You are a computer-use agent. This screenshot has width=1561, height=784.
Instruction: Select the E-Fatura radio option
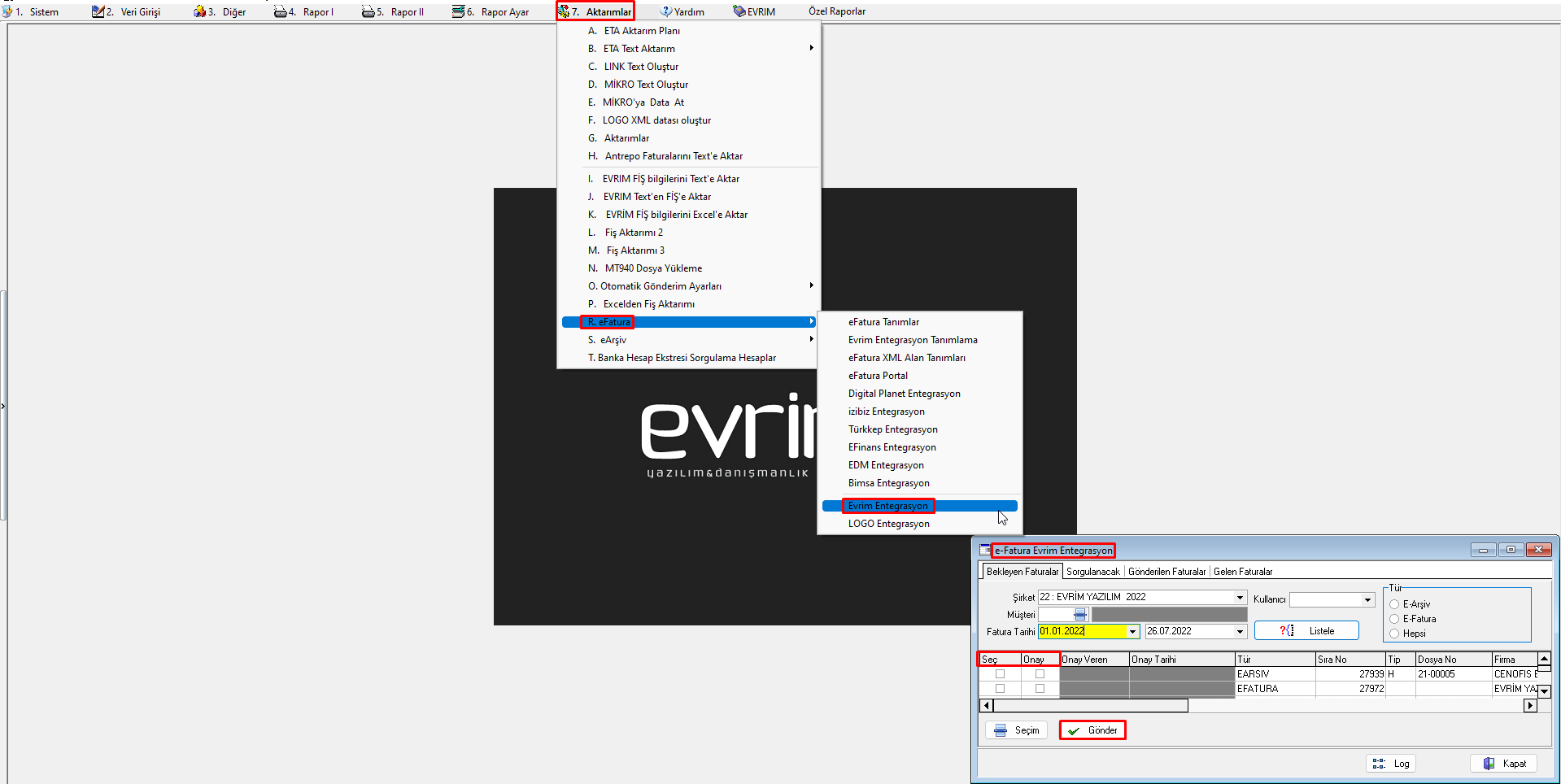pyautogui.click(x=1394, y=619)
